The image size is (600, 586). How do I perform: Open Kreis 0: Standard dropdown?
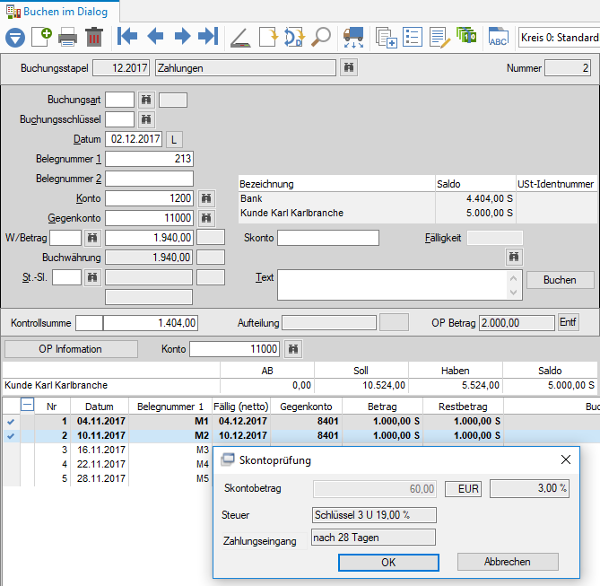(x=559, y=38)
